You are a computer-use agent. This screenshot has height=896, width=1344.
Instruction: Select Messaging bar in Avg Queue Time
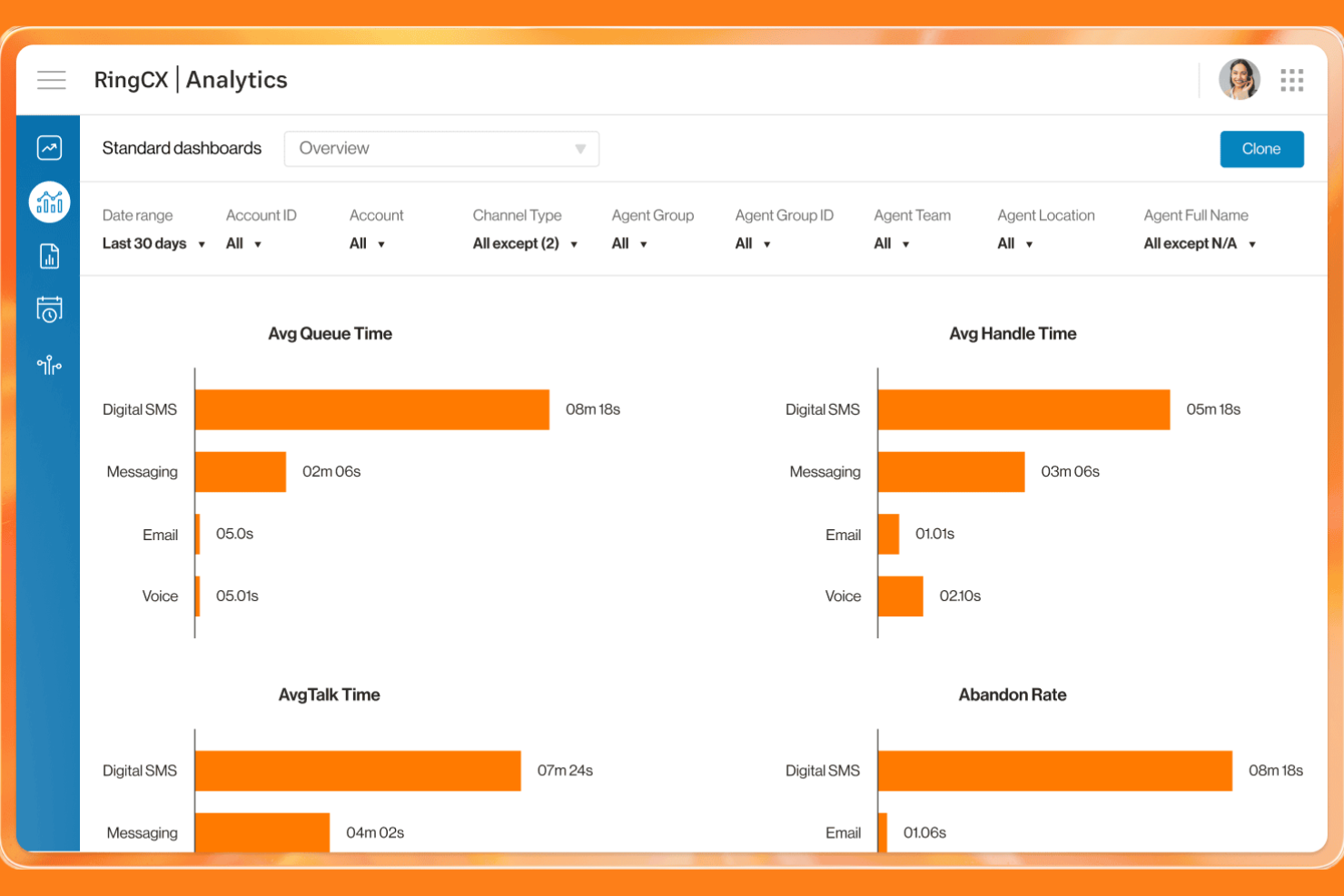coord(241,472)
